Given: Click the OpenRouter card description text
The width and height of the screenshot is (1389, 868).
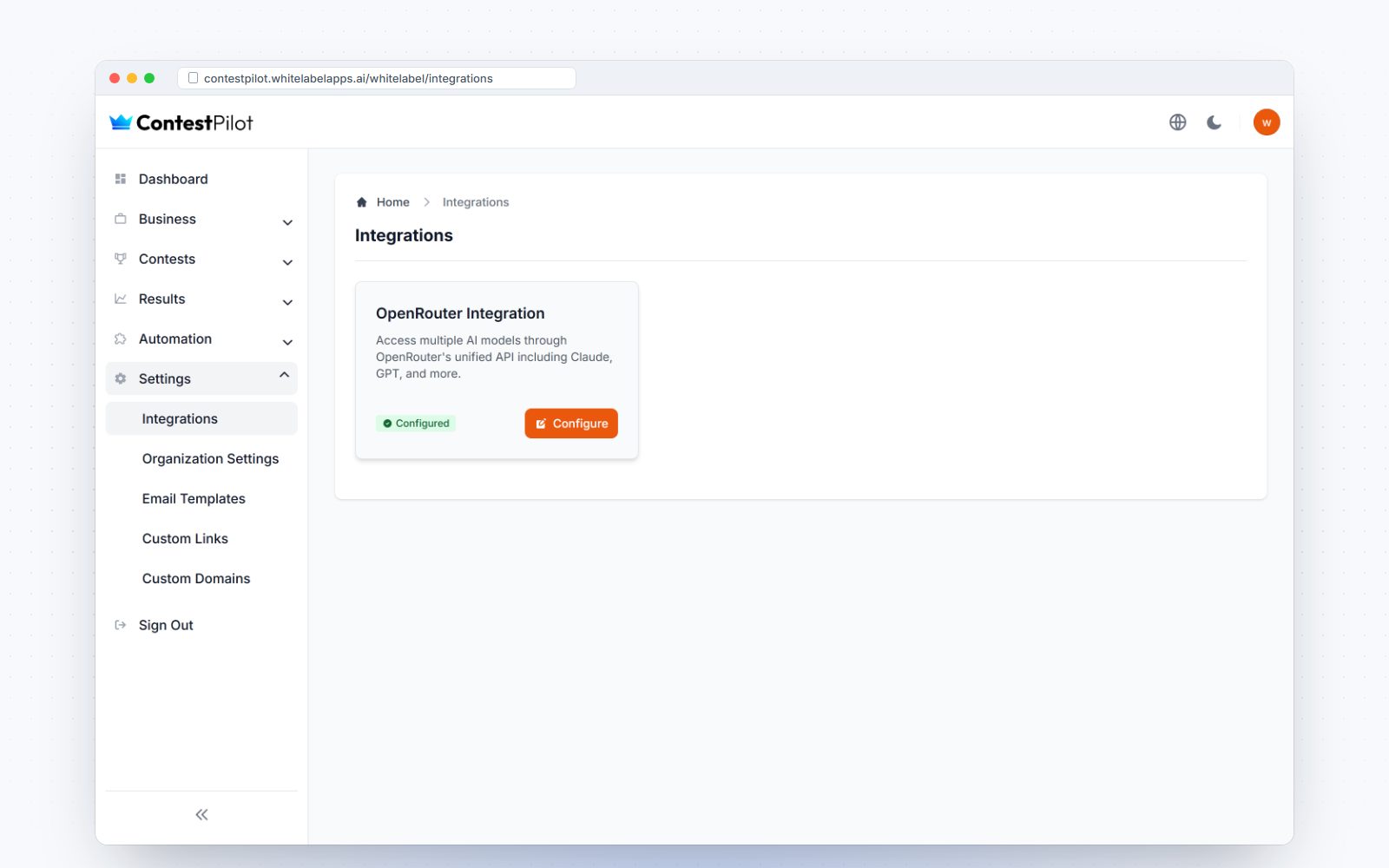Looking at the screenshot, I should pyautogui.click(x=494, y=357).
